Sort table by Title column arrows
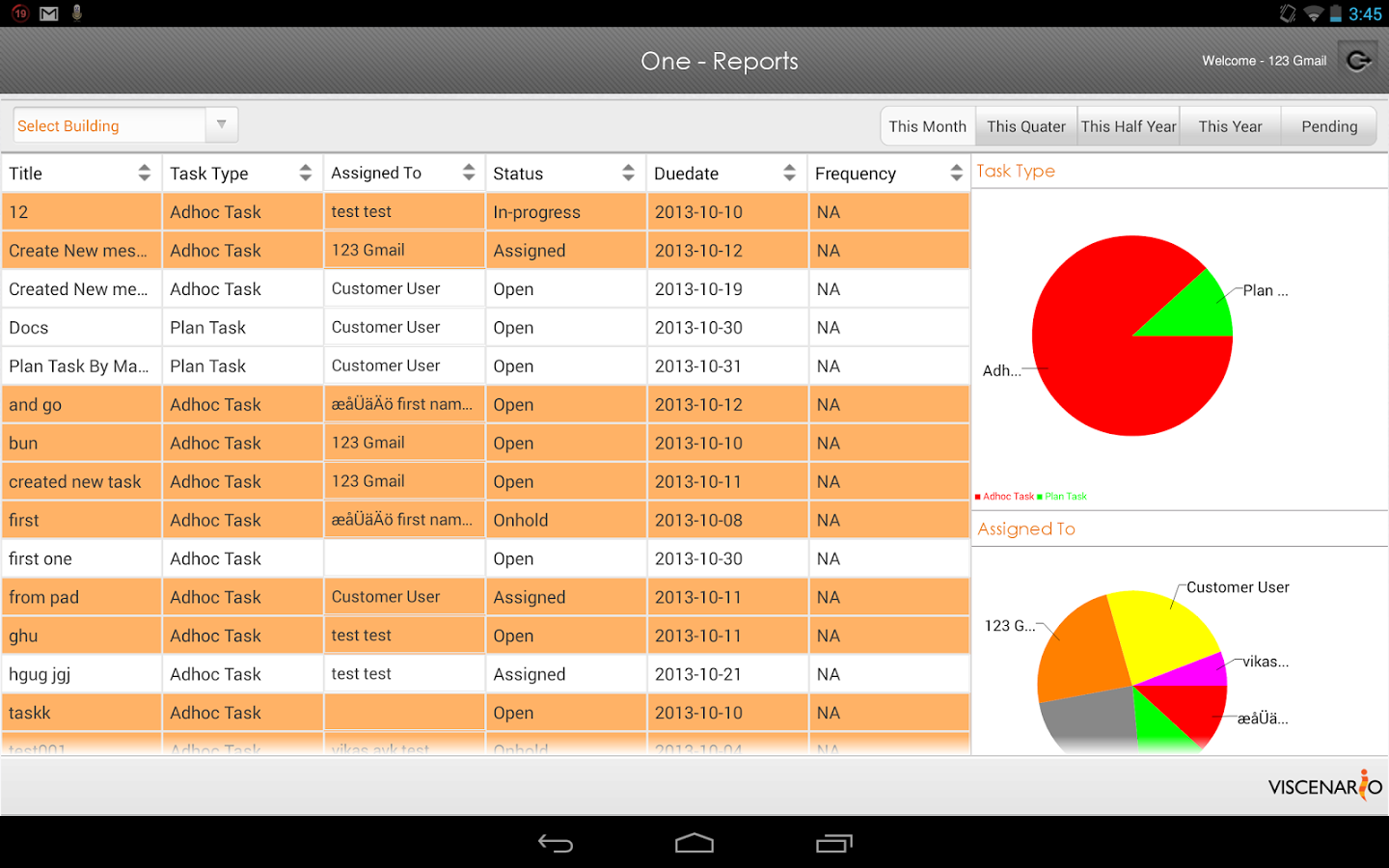Viewport: 1389px width, 868px height. pyautogui.click(x=145, y=174)
